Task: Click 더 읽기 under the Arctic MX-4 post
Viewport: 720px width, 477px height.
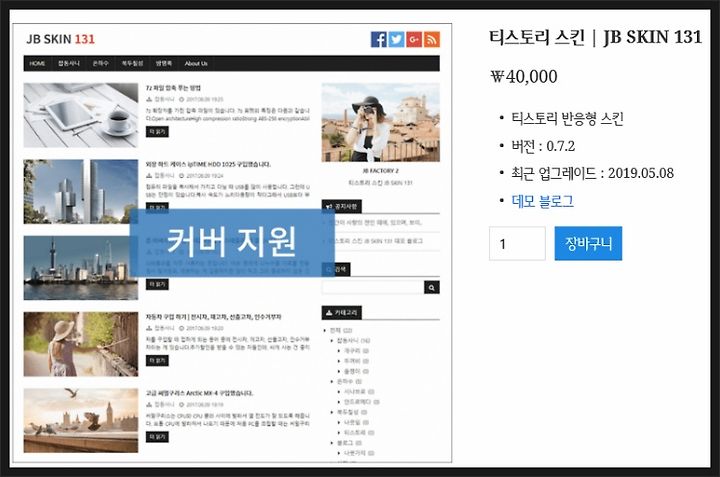Action: (x=157, y=437)
